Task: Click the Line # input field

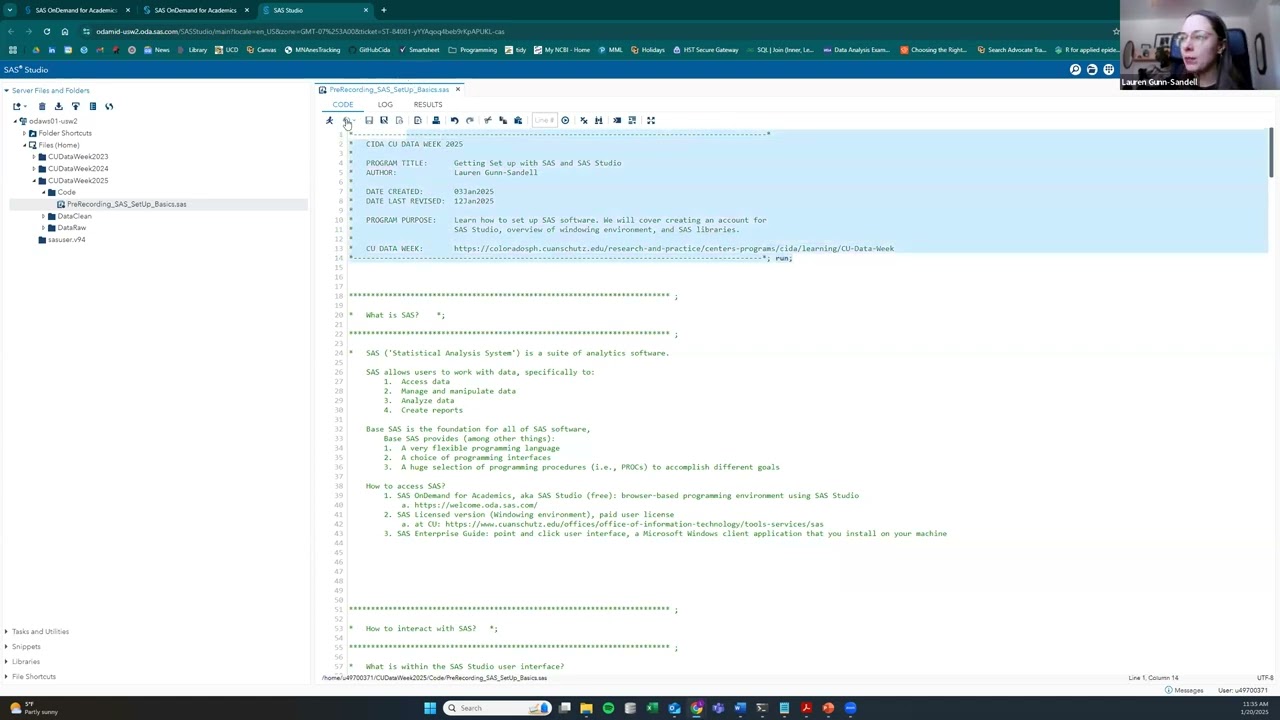Action: click(544, 120)
